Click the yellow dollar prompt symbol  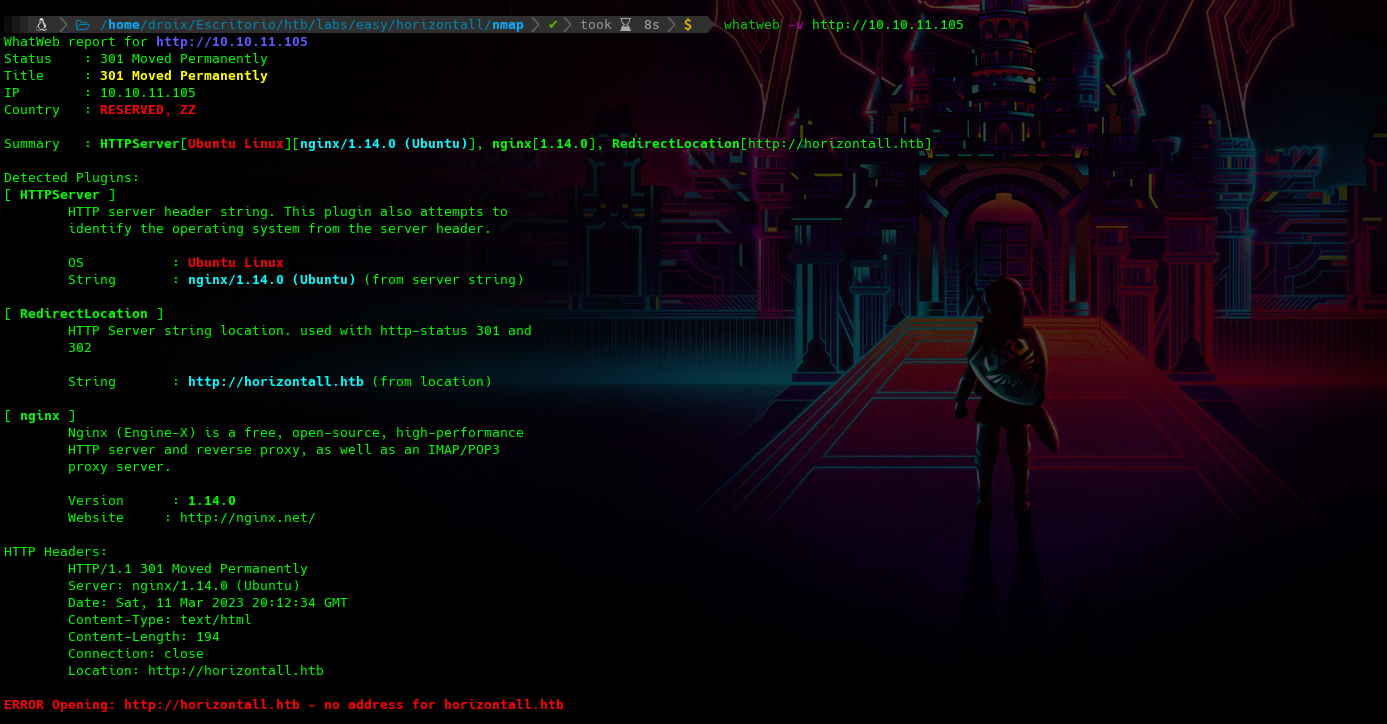(687, 24)
